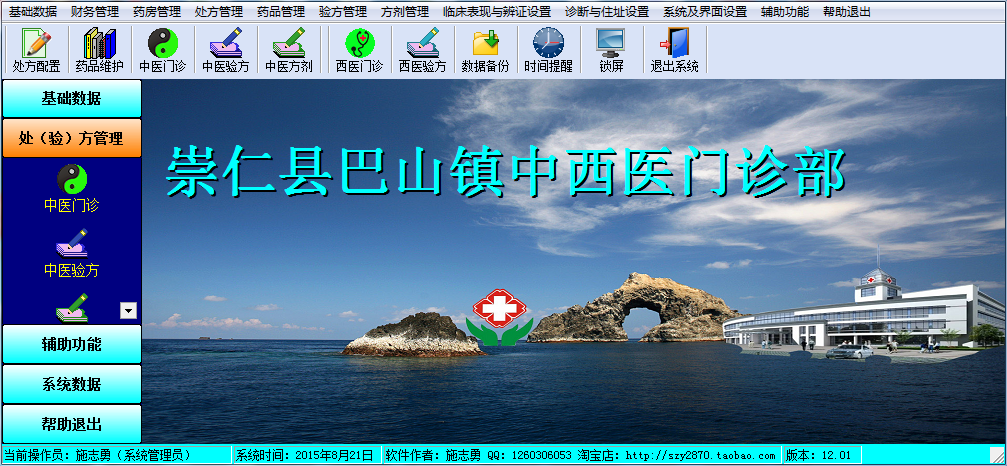
Task: Launch 西医门诊 stethoscope icon
Action: point(360,50)
